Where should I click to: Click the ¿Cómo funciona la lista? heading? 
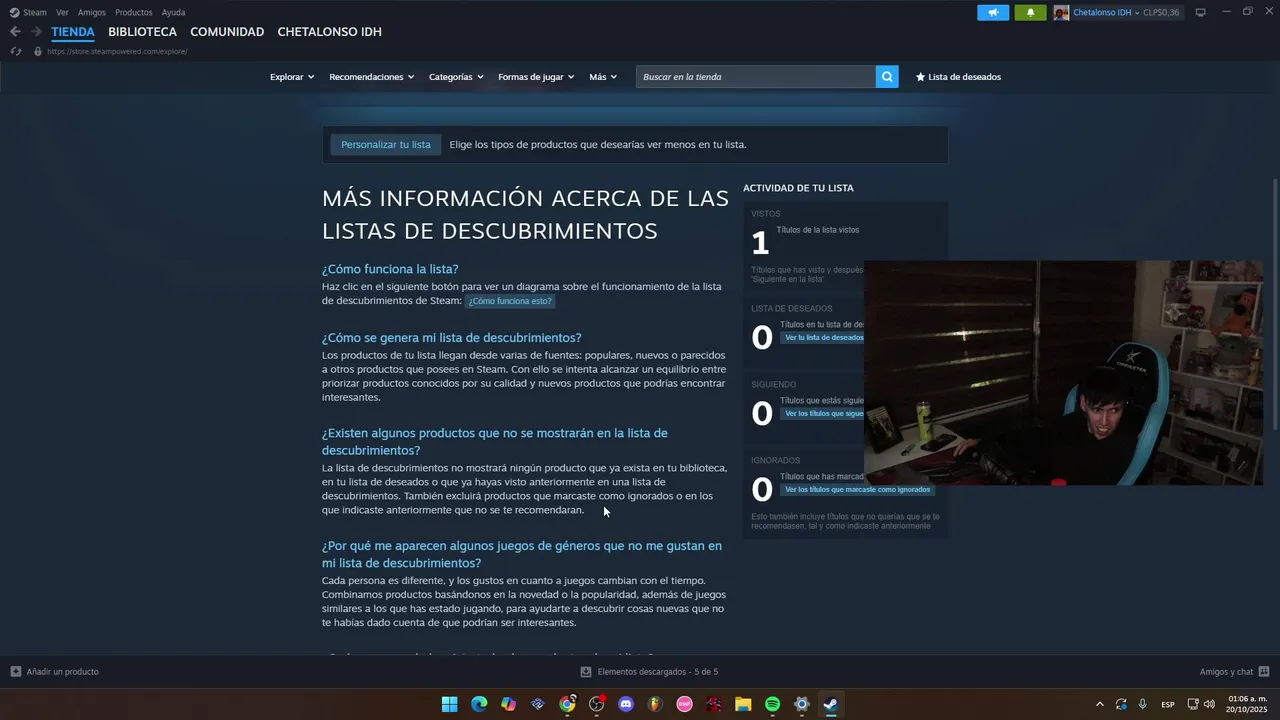390,269
